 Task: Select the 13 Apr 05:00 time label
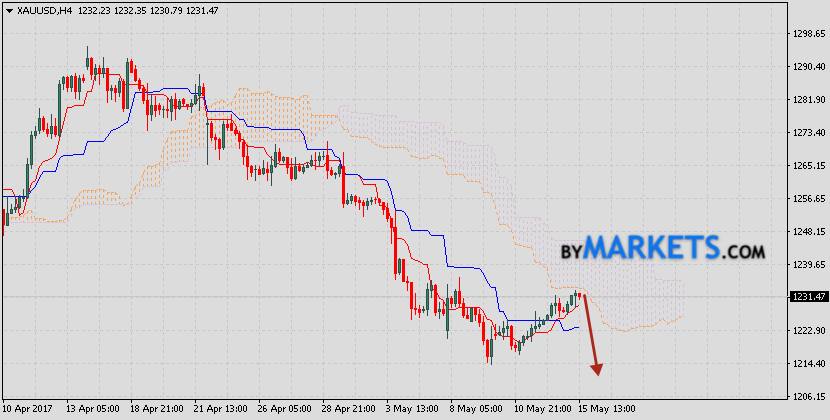point(94,411)
